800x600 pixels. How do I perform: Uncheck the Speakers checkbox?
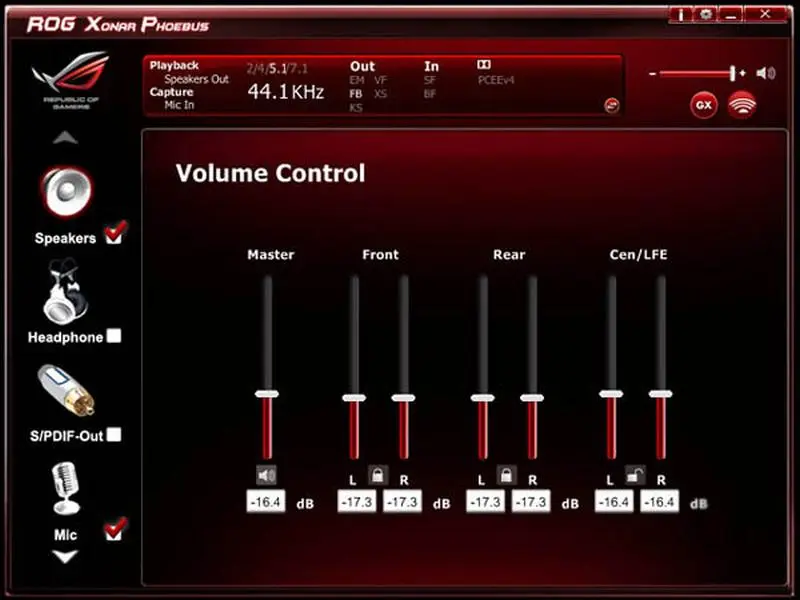pyautogui.click(x=114, y=234)
